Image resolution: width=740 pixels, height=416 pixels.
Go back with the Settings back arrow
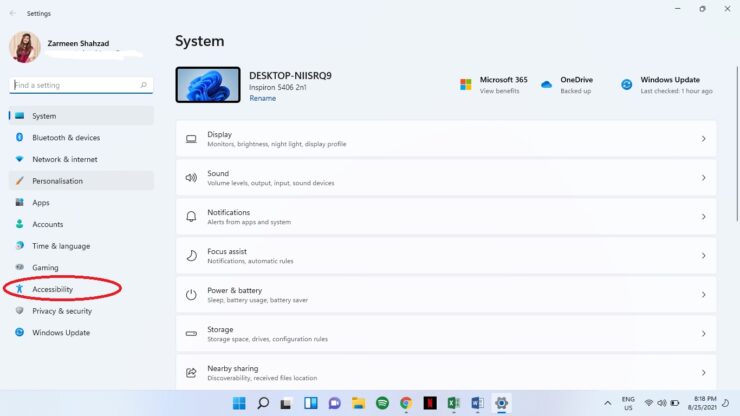coord(13,13)
